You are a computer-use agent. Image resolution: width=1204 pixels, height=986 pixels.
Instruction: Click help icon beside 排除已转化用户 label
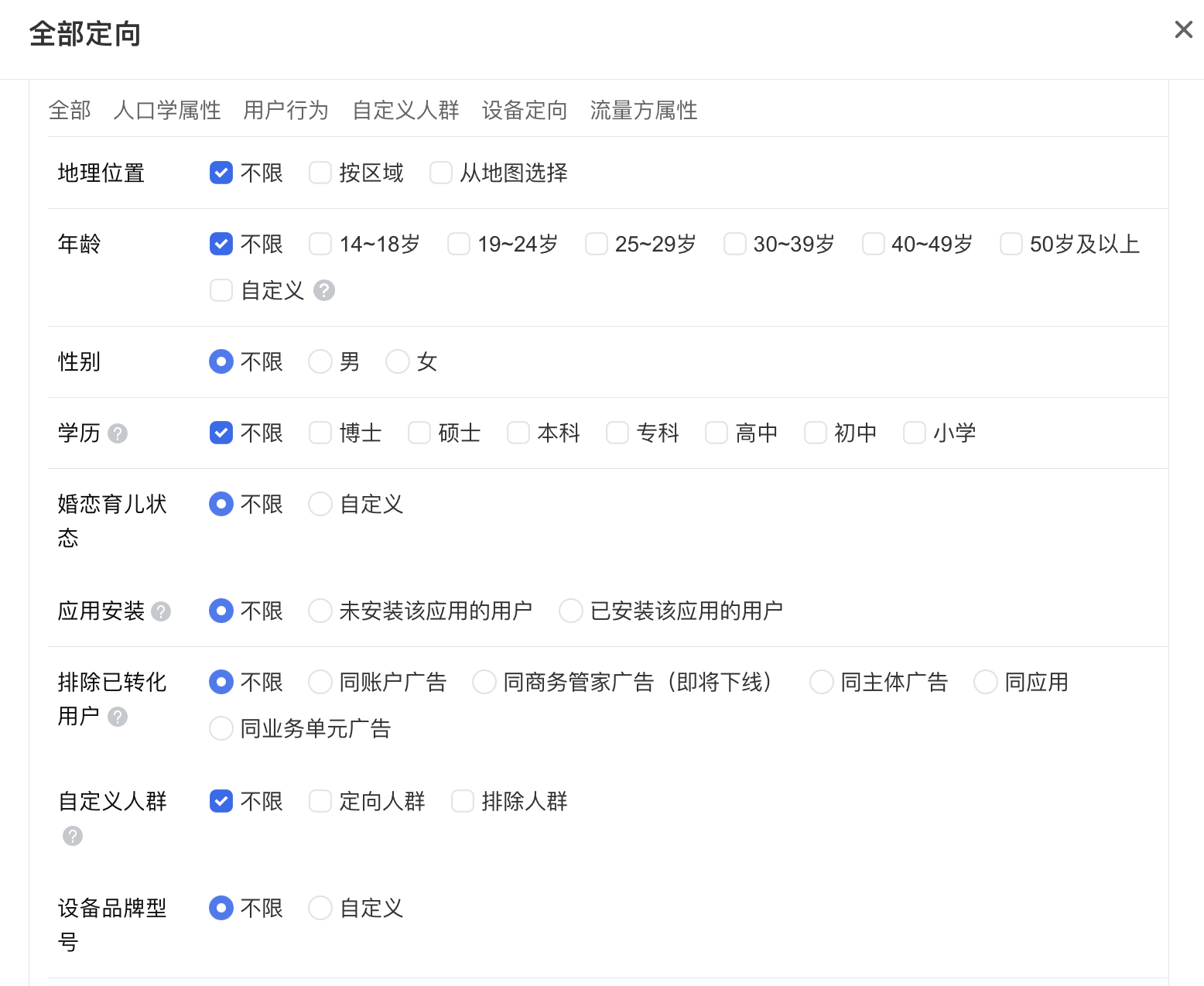(x=118, y=717)
